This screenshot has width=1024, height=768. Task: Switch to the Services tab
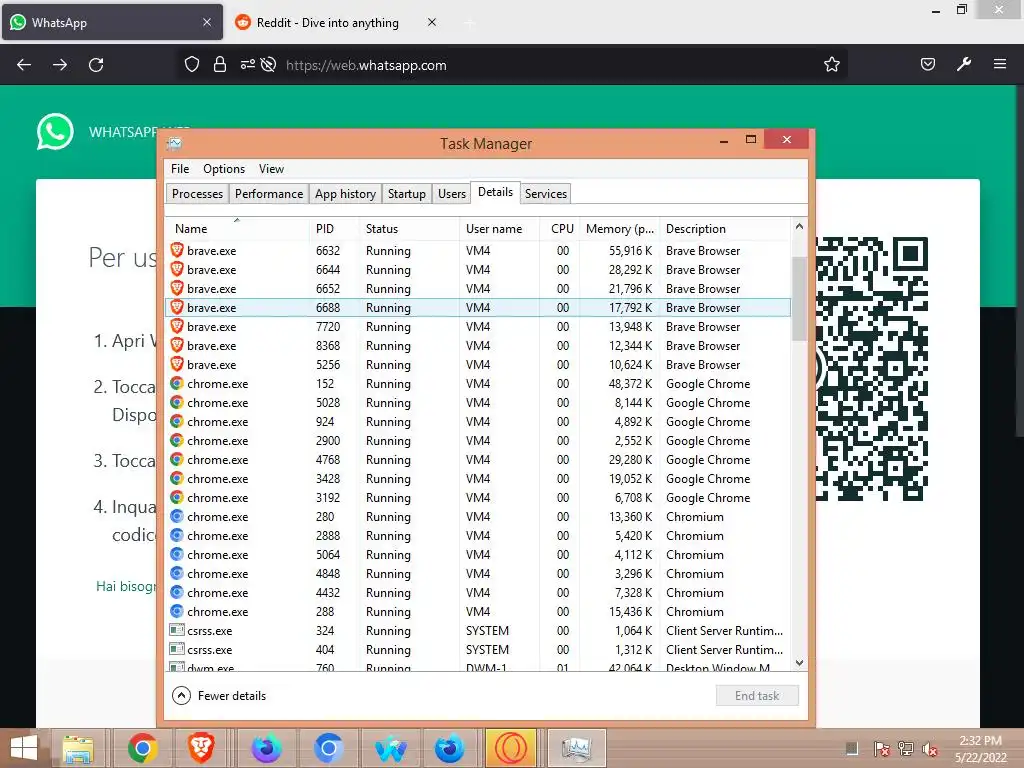[546, 194]
